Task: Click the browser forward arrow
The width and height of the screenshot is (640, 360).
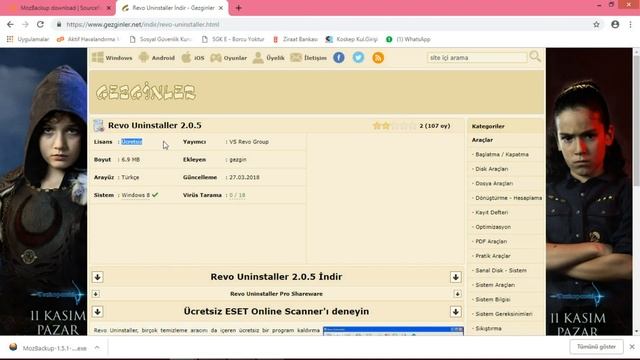Action: pyautogui.click(x=25, y=24)
